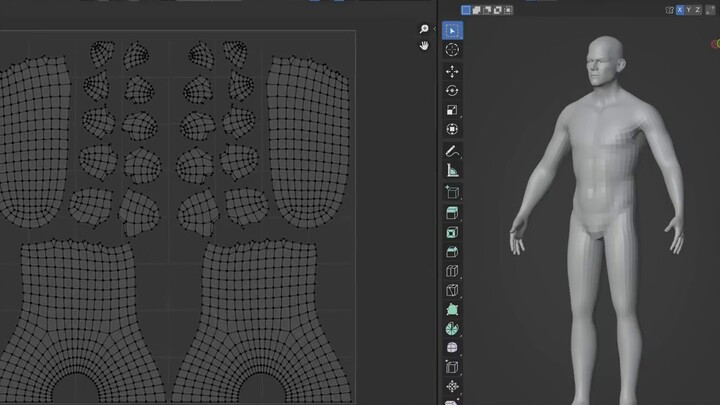The height and width of the screenshot is (405, 720).
Task: Select the Extrude Region tool
Action: [x=452, y=213]
